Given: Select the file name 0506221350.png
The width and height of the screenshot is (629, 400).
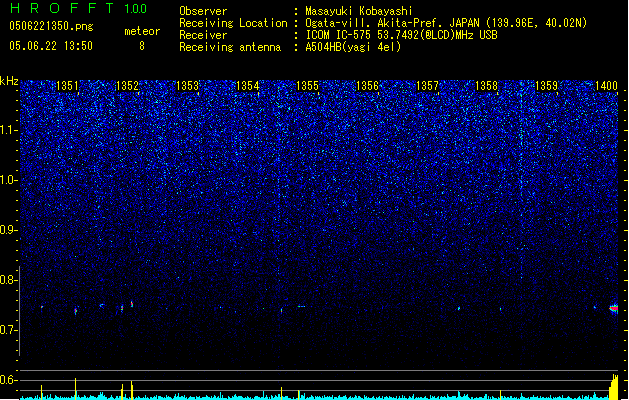Looking at the screenshot, I should point(51,26).
